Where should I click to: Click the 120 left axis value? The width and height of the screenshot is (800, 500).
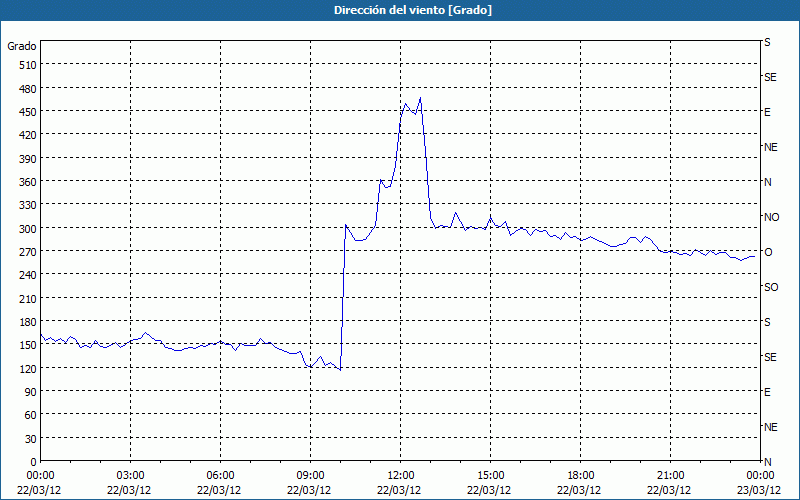[x=28, y=368]
